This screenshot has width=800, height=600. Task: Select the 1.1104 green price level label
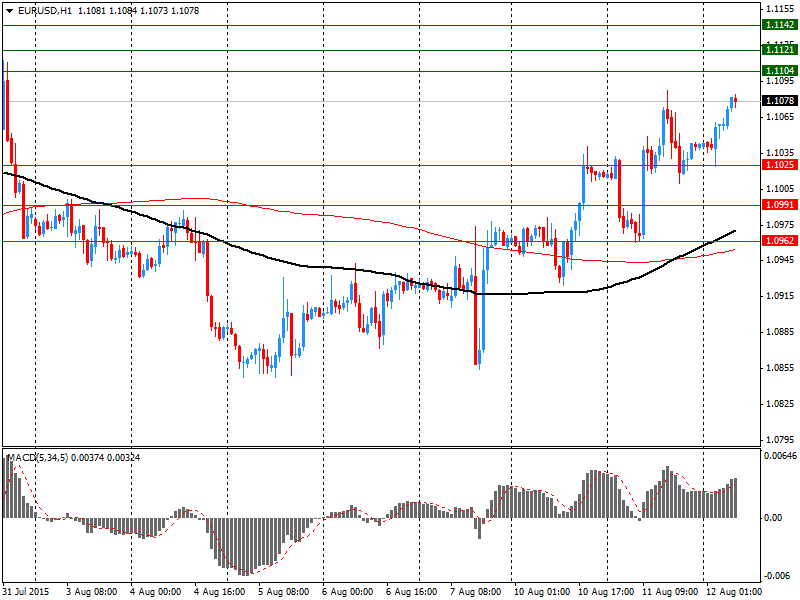pyautogui.click(x=780, y=70)
